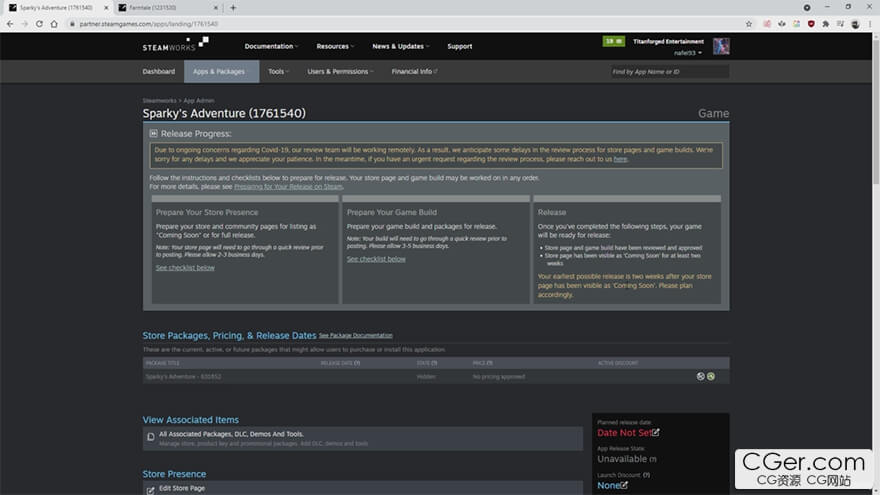
Task: Click the pink extension icon in toolbar
Action: (767, 24)
